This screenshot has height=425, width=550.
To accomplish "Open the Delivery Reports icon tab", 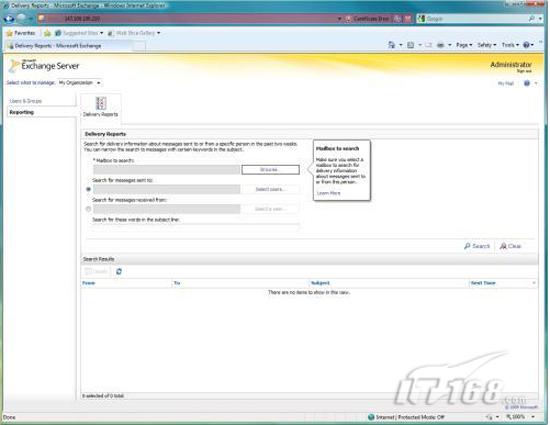I will click(101, 107).
